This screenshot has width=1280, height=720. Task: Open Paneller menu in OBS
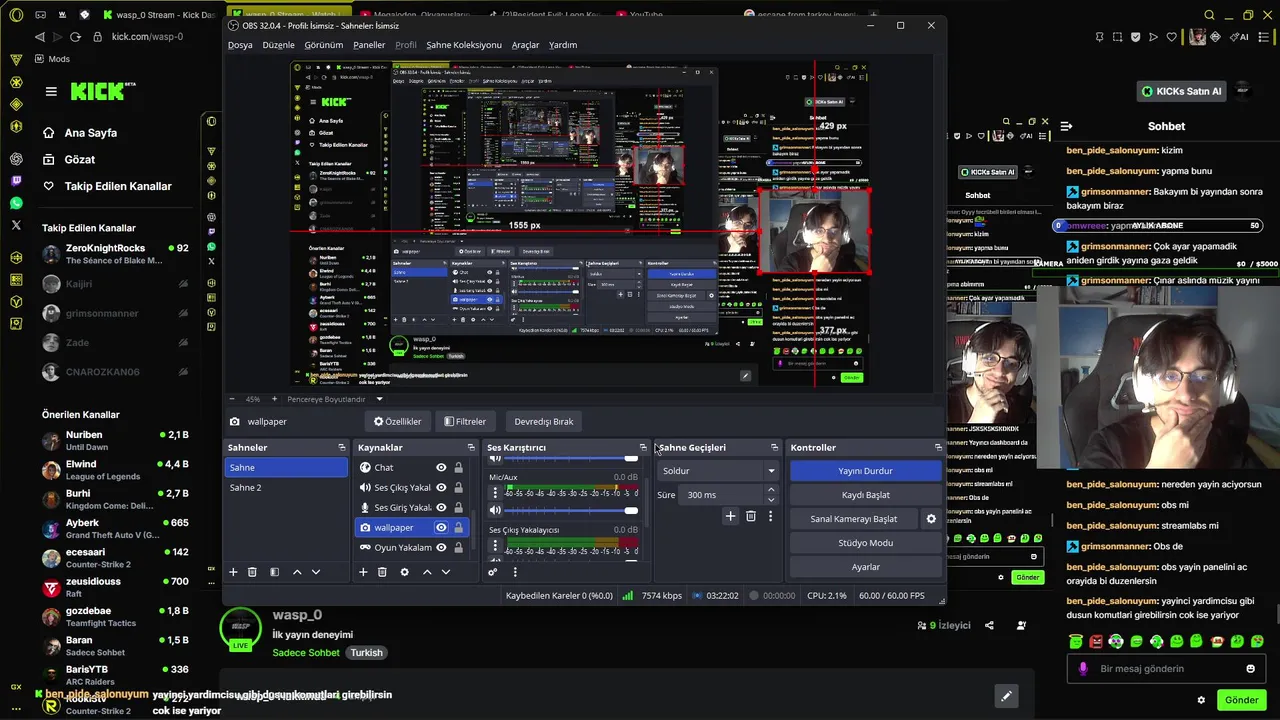[369, 45]
